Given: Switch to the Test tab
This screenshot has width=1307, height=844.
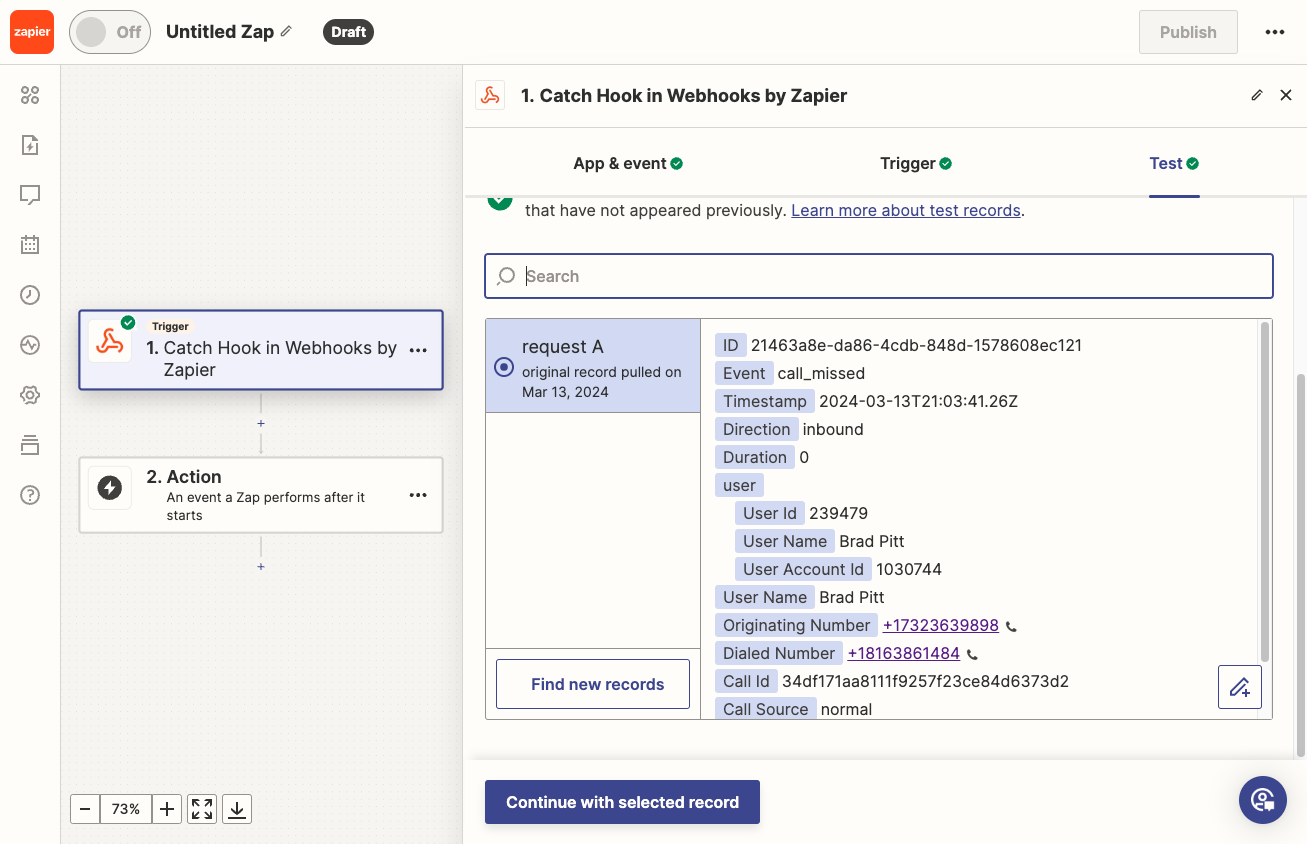Looking at the screenshot, I should 1174,163.
